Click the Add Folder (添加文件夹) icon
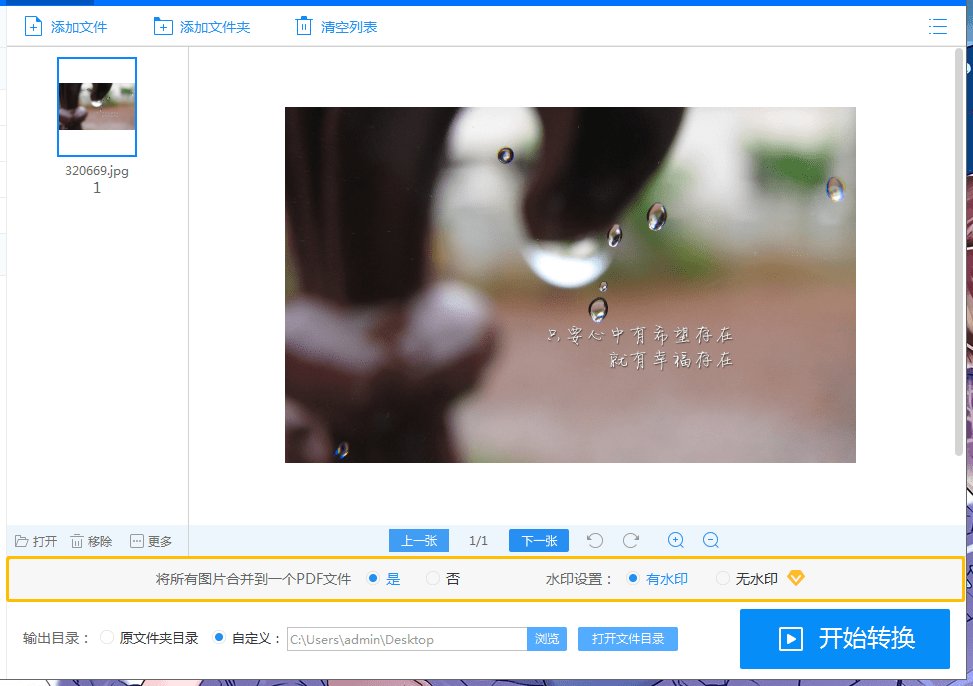Screen dimensions: 973x686 coord(163,27)
